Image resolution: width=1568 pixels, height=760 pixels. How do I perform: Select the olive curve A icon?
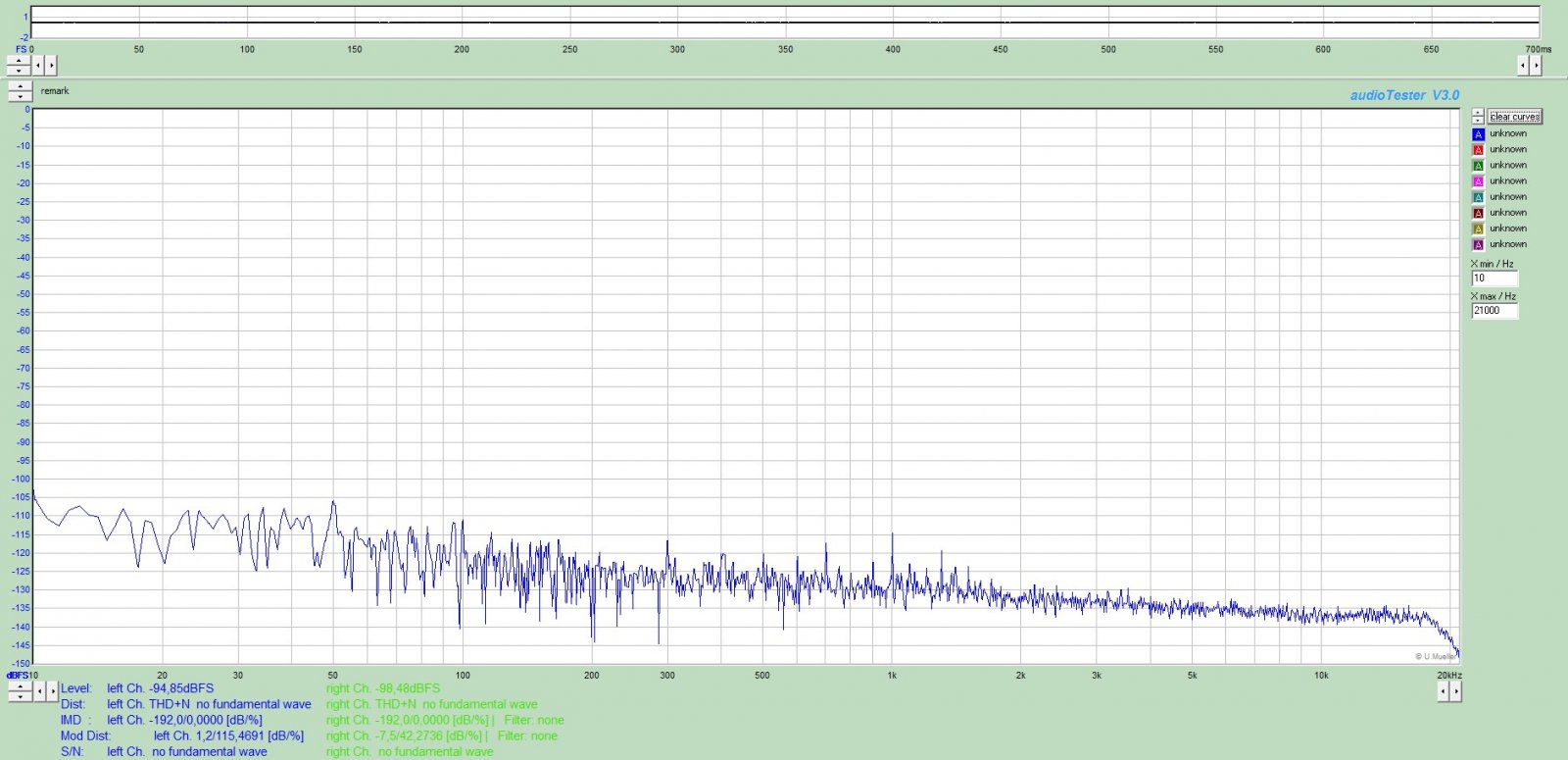coord(1479,228)
